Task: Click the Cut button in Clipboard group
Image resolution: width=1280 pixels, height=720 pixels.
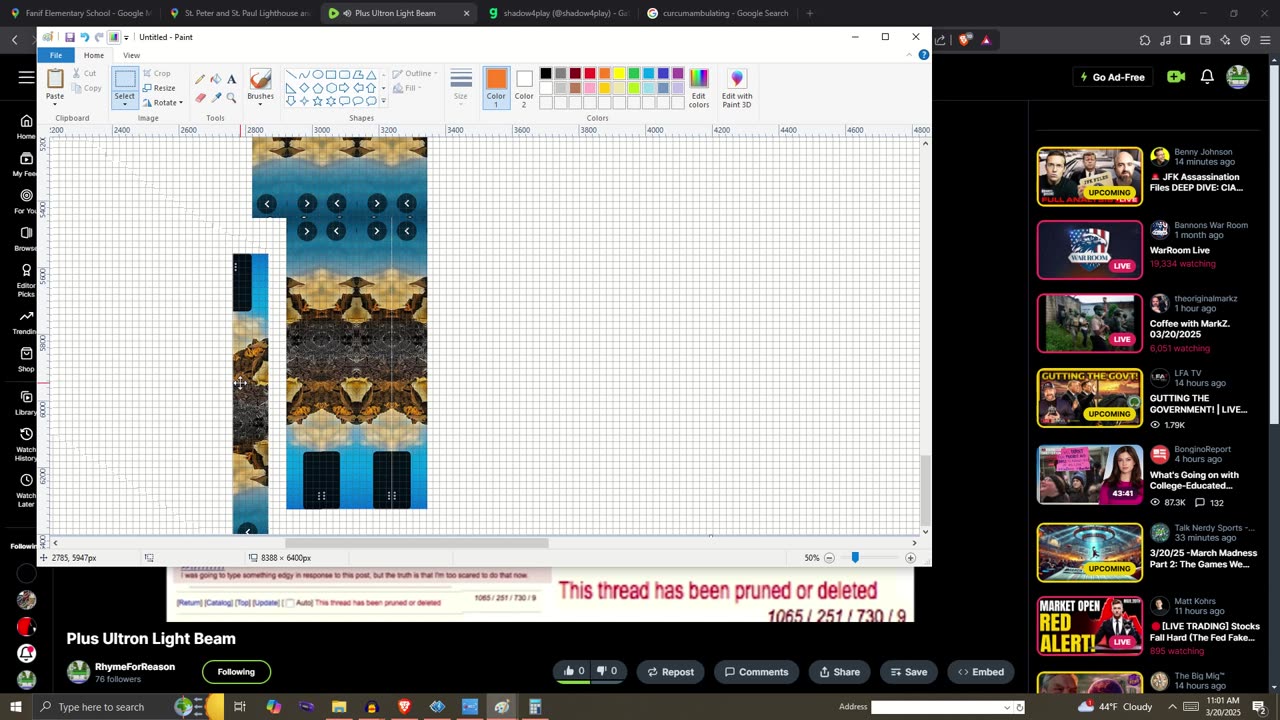Action: click(x=84, y=73)
